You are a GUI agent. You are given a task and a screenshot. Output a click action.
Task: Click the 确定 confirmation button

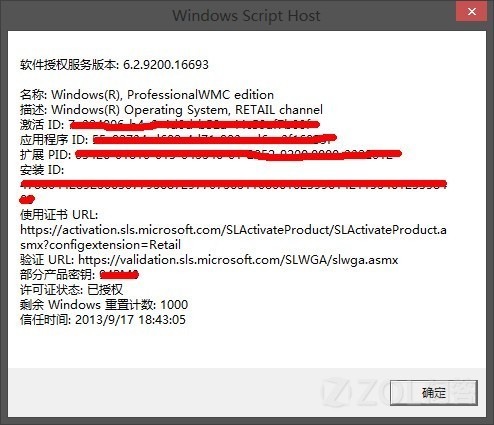(x=434, y=393)
